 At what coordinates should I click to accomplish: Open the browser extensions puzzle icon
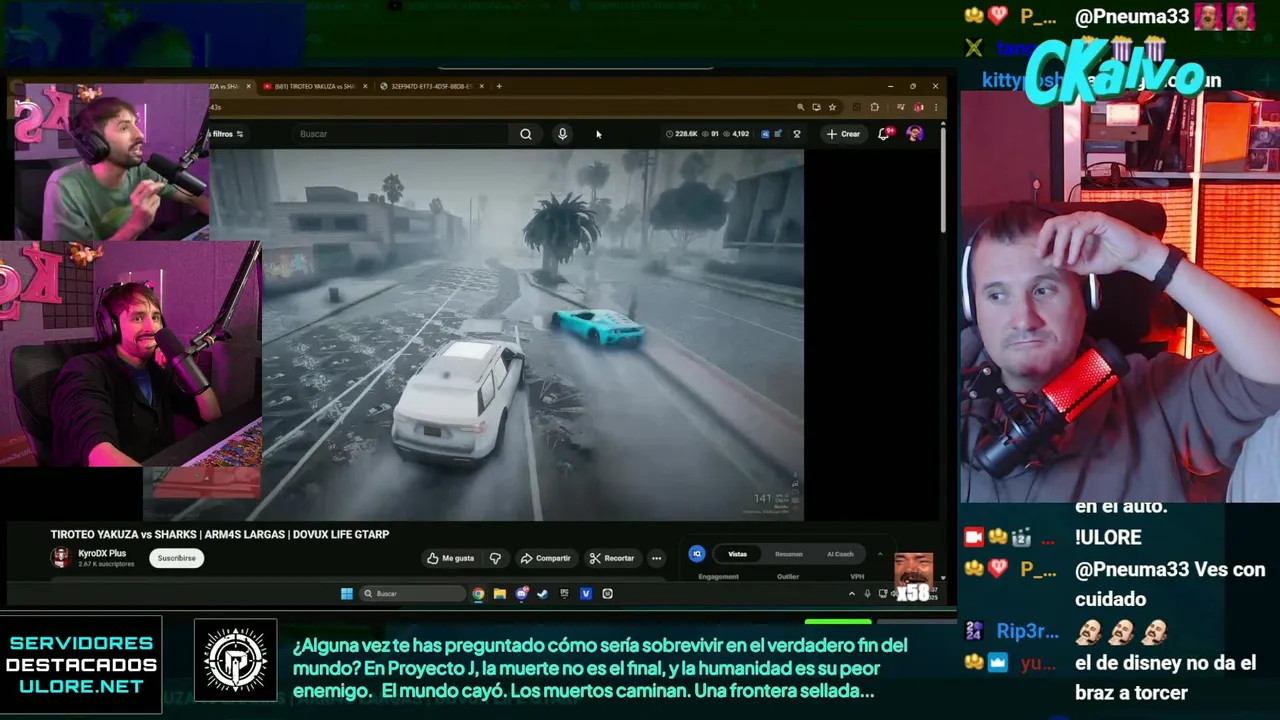click(x=874, y=107)
